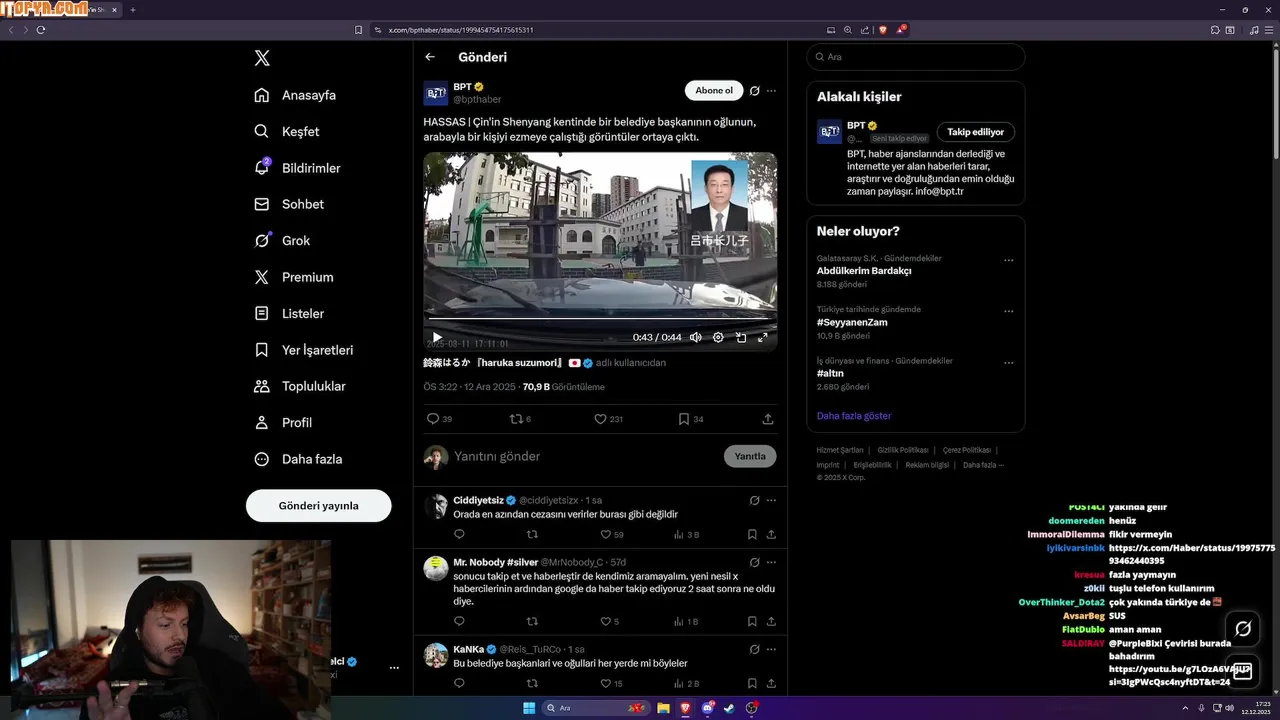Image resolution: width=1280 pixels, height=720 pixels.
Task: Like the post with 231 likes
Action: [608, 419]
